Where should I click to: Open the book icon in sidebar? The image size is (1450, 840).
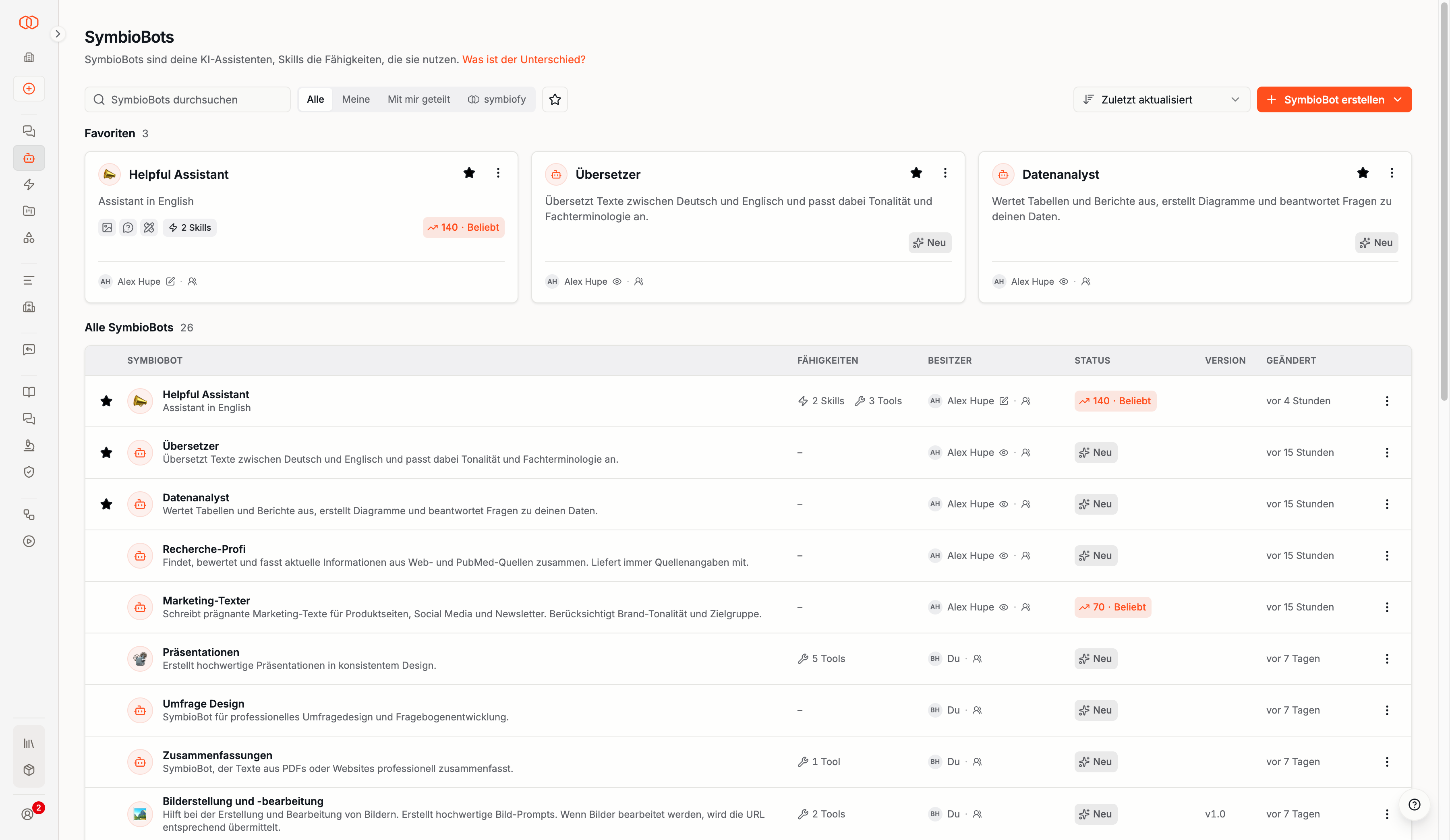point(29,392)
